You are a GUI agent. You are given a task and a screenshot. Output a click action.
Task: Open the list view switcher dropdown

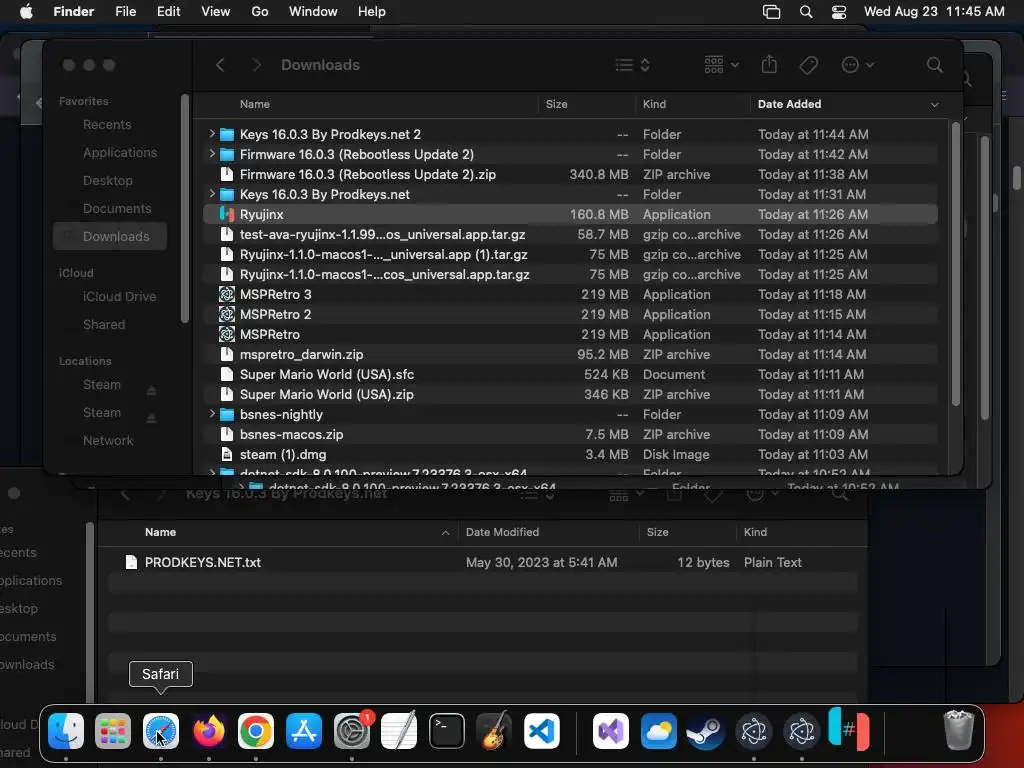(x=632, y=65)
